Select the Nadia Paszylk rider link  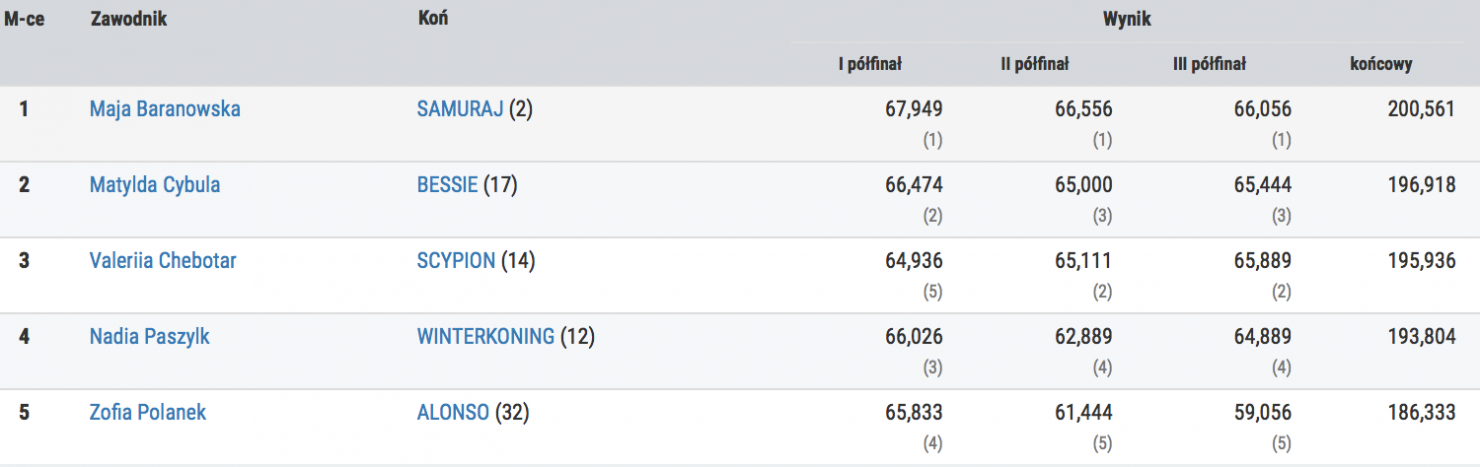[150, 337]
